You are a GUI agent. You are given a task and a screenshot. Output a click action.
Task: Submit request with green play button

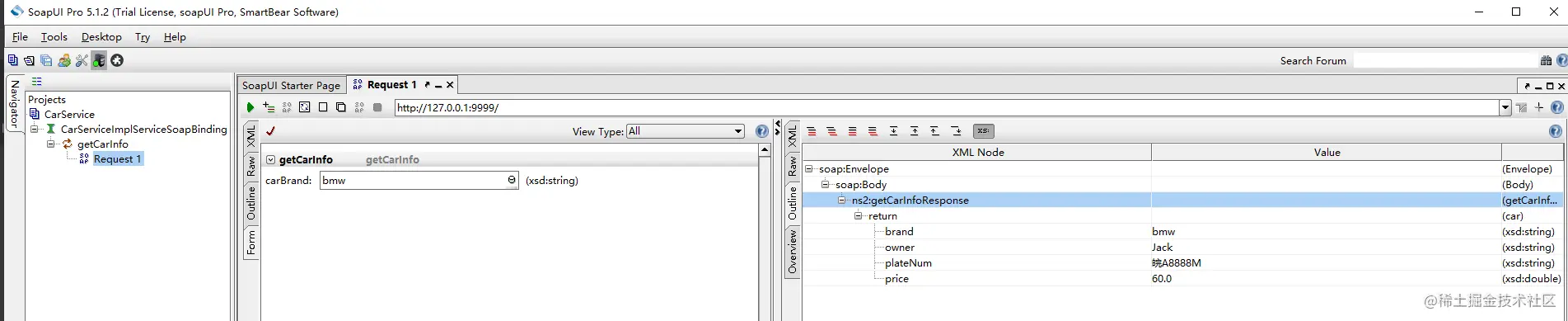[x=250, y=107]
